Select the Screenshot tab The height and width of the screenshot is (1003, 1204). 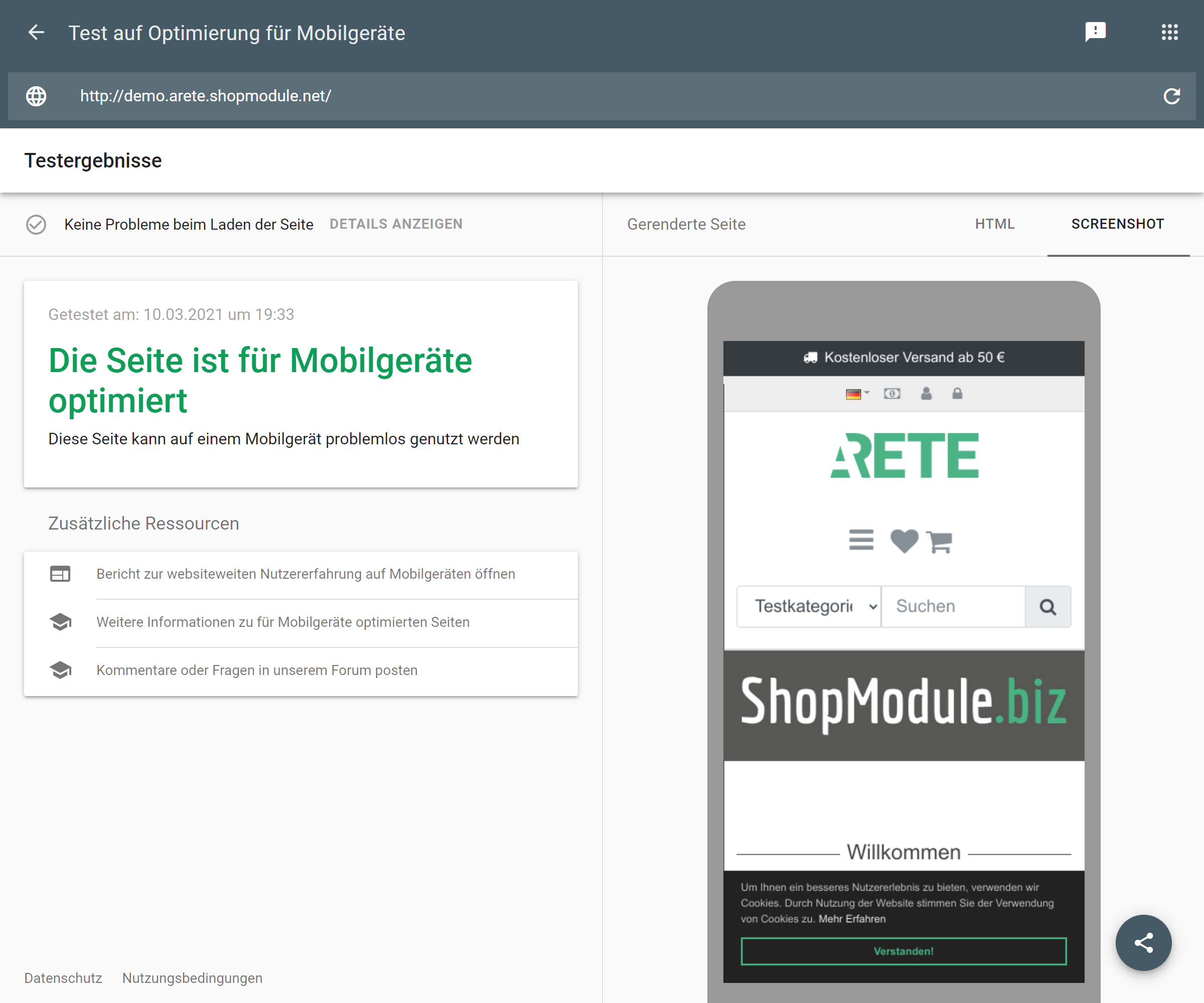pyautogui.click(x=1118, y=224)
